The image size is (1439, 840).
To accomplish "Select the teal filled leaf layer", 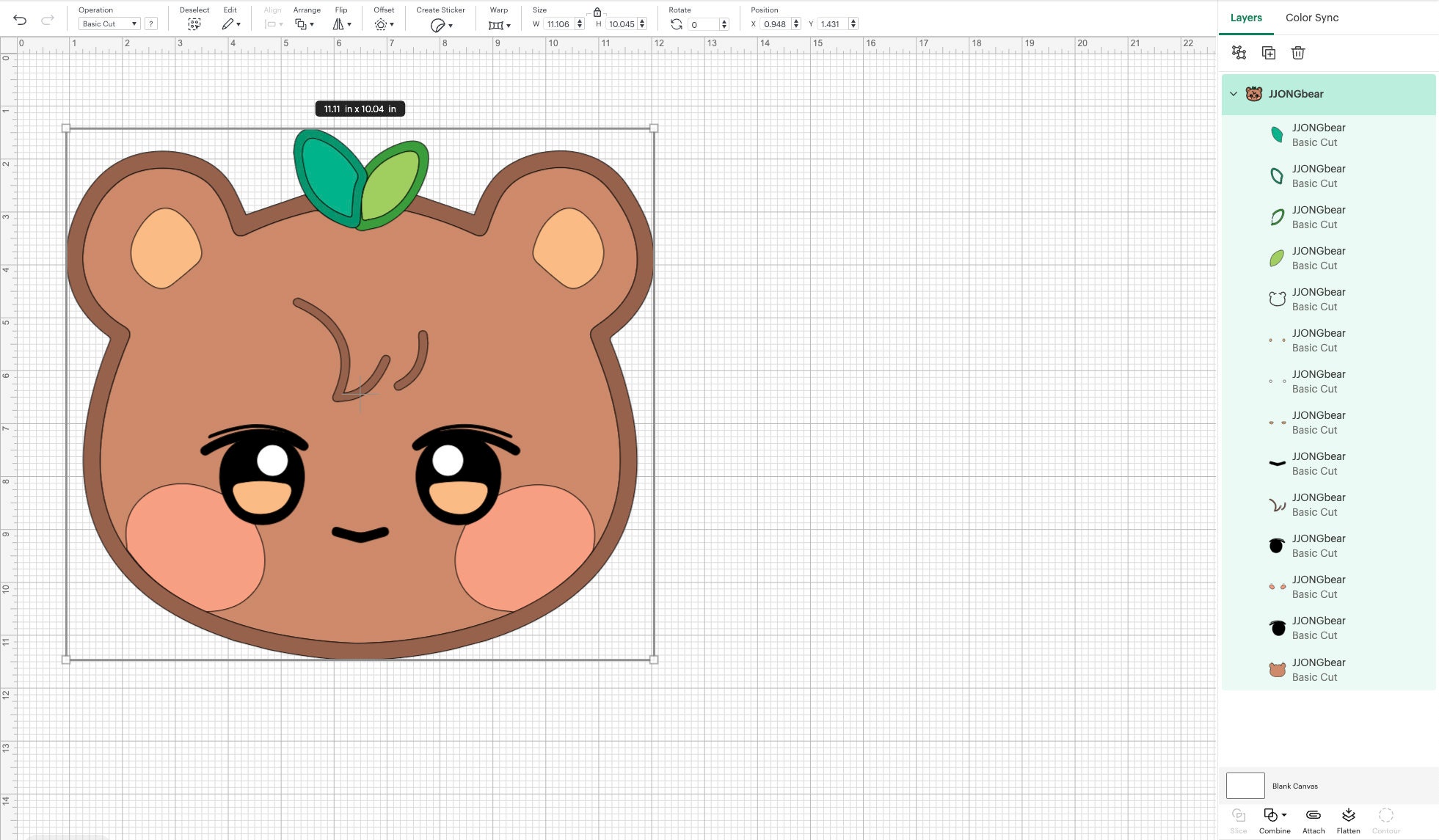I will tap(1328, 135).
